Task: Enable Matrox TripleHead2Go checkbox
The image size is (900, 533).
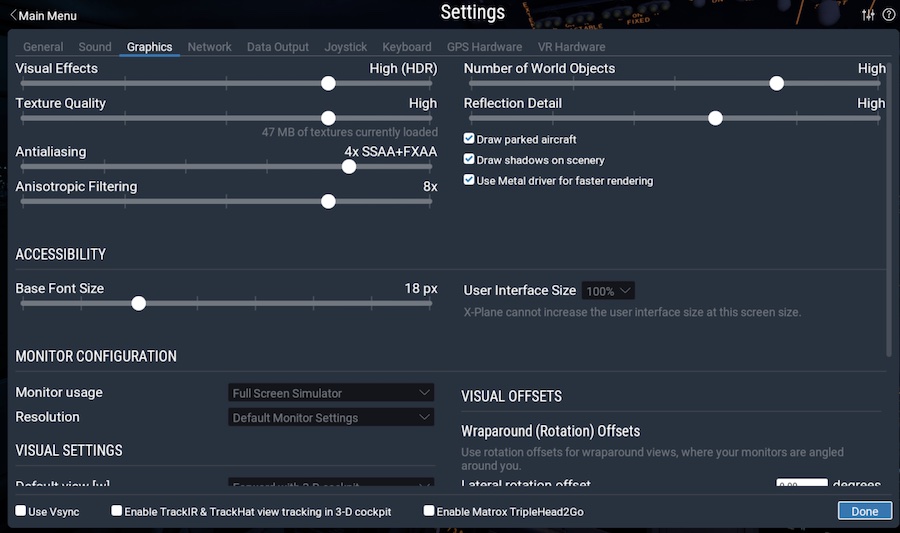Action: (x=429, y=511)
